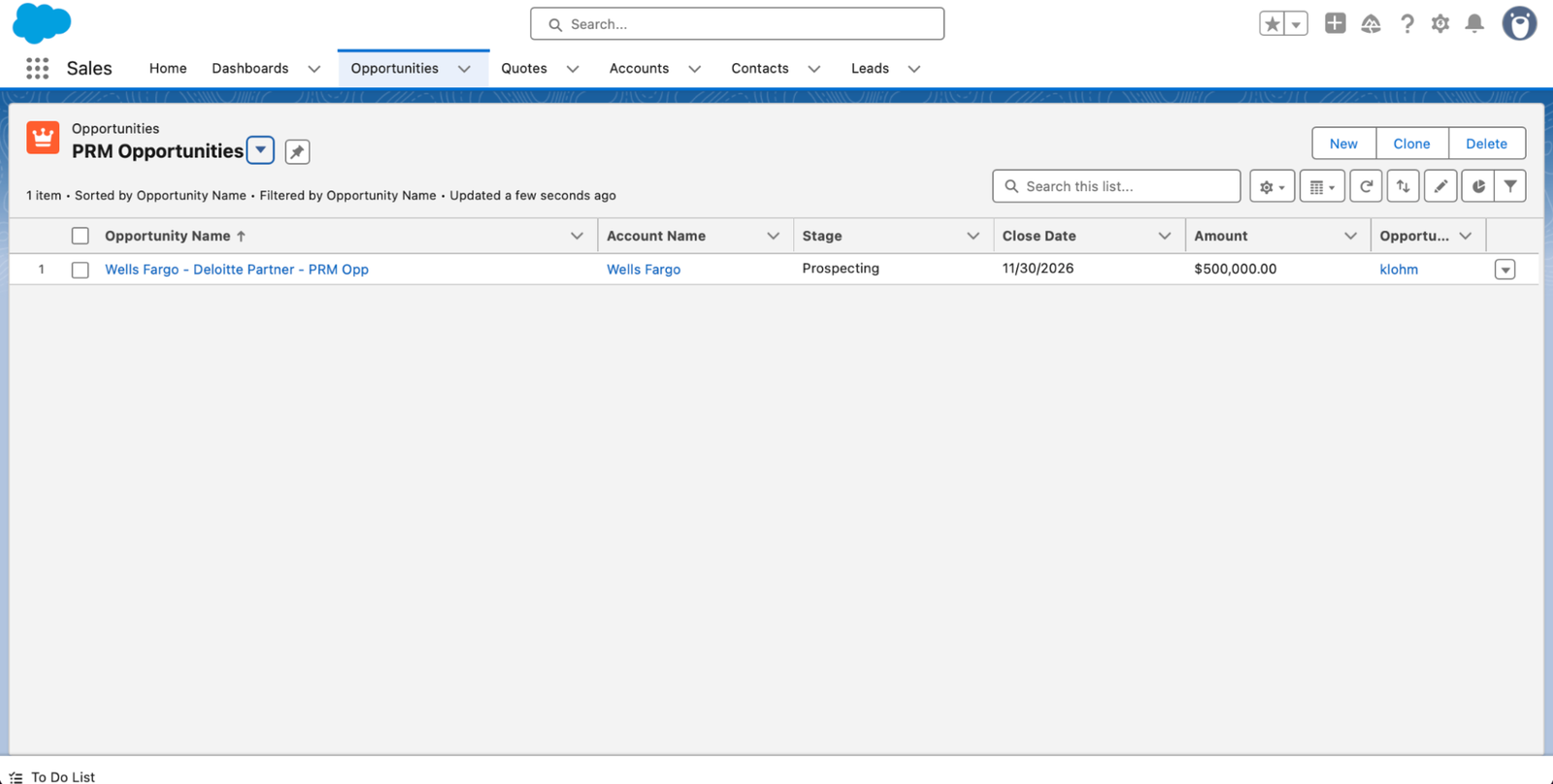Open the Display As table dropdown

tap(1322, 186)
